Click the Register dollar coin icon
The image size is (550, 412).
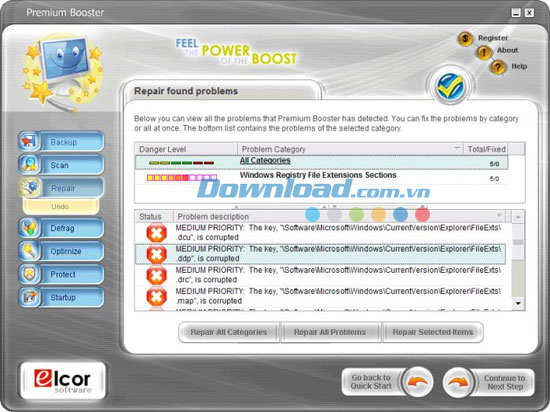point(465,38)
